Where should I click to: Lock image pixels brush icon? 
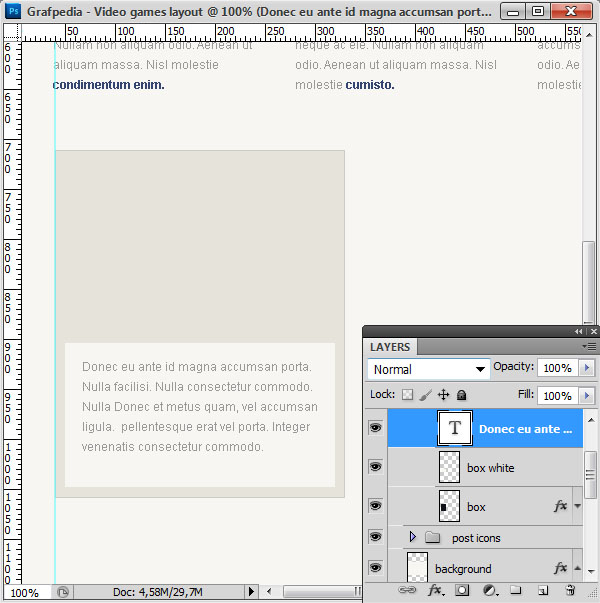(x=425, y=395)
